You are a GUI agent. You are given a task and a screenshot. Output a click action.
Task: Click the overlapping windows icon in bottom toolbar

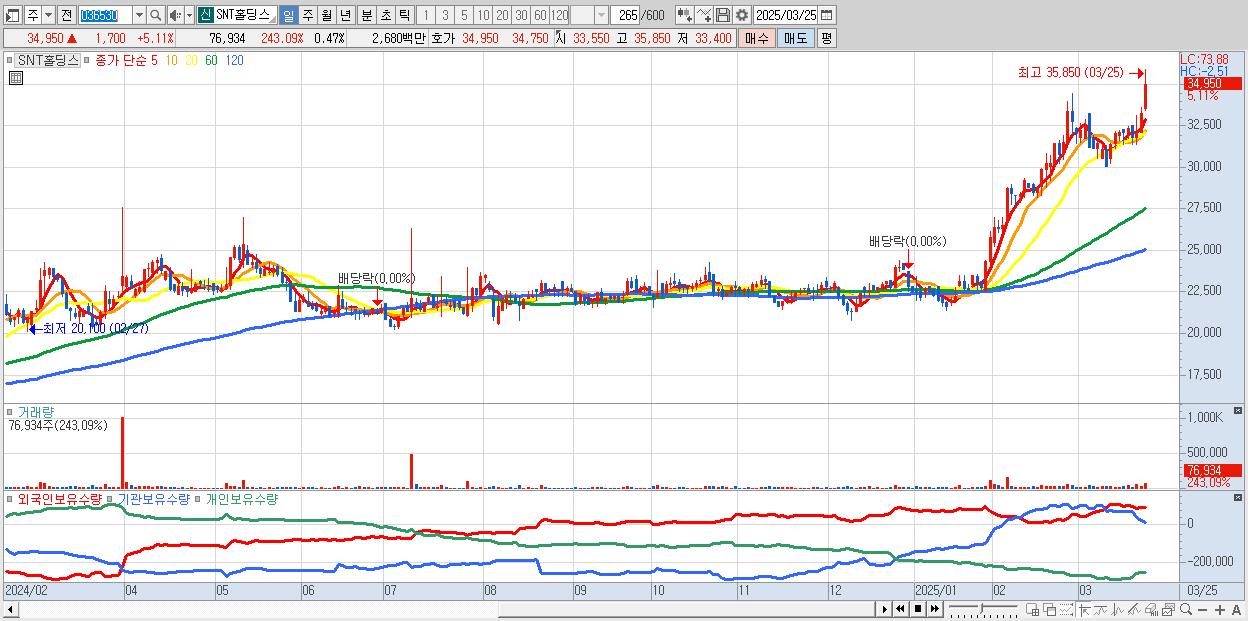(1050, 609)
